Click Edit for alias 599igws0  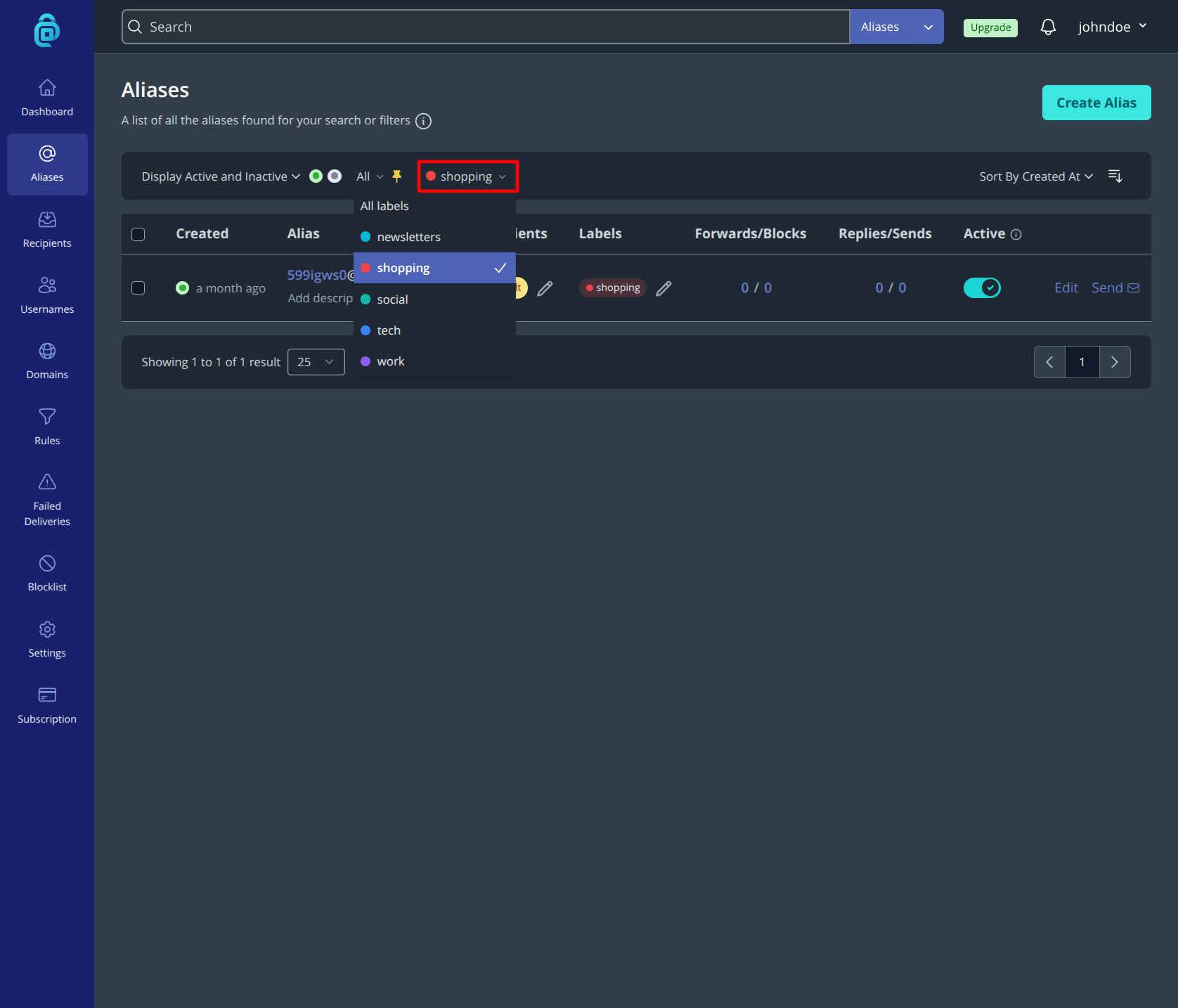coord(1066,287)
